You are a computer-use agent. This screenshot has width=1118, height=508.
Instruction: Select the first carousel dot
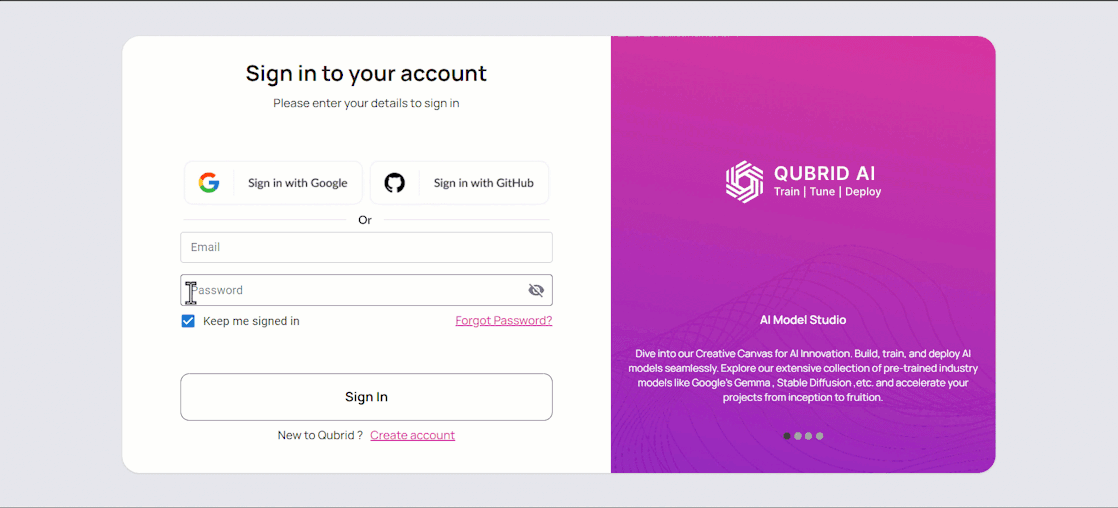[x=787, y=436]
